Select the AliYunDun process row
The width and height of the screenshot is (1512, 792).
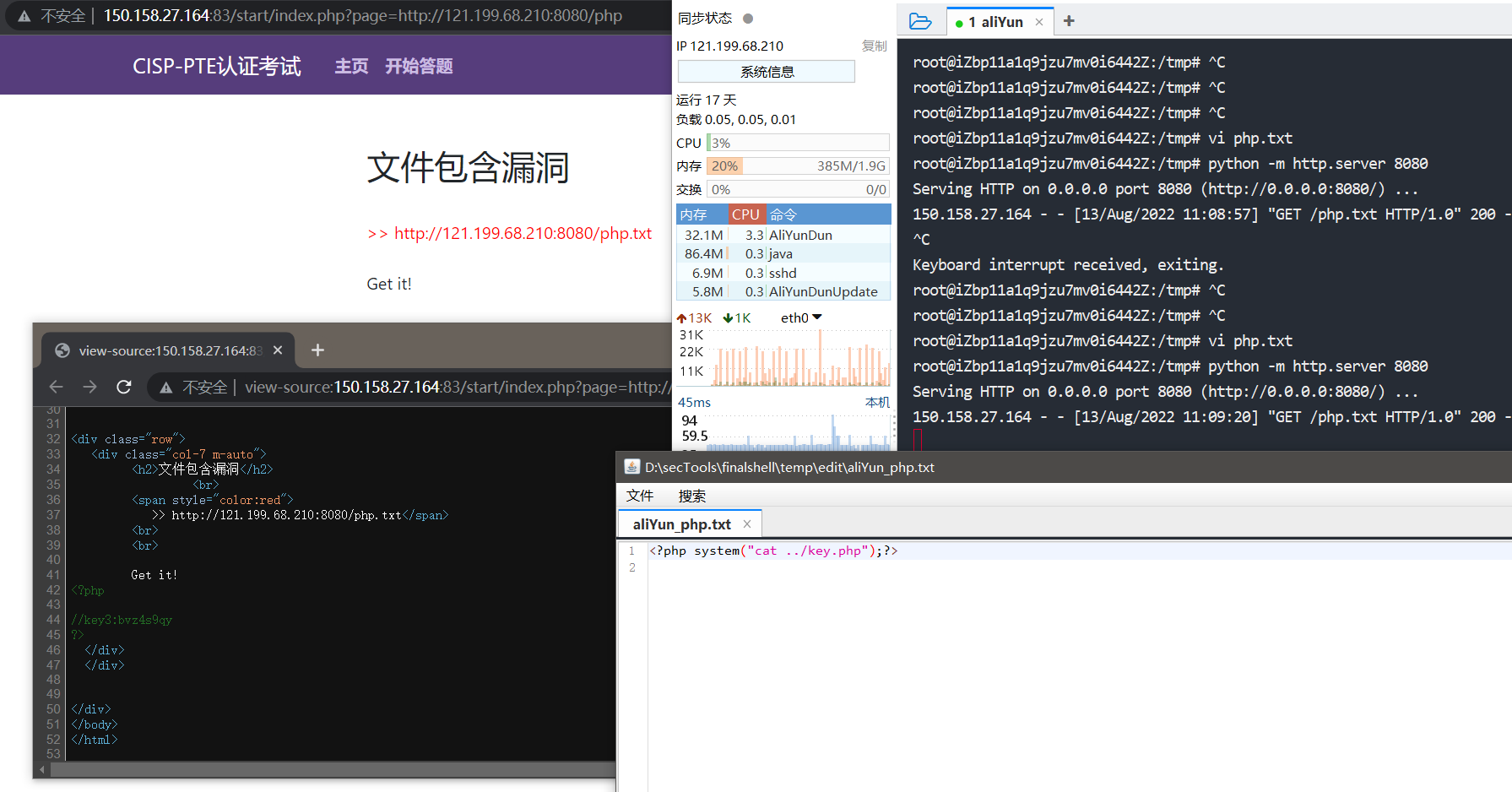[783, 235]
